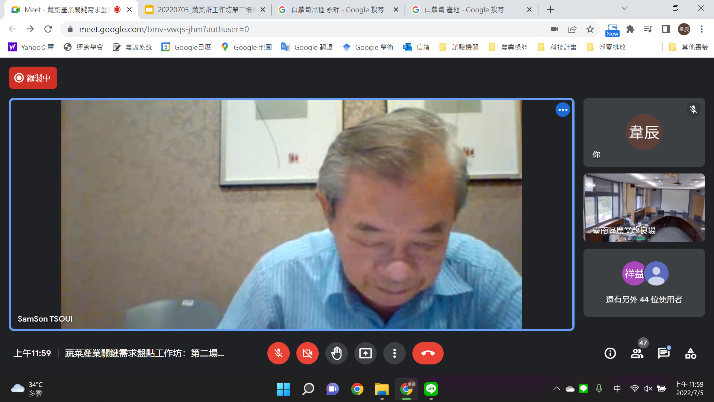Toggle the raise hand button
This screenshot has height=402, width=714.
[x=337, y=353]
